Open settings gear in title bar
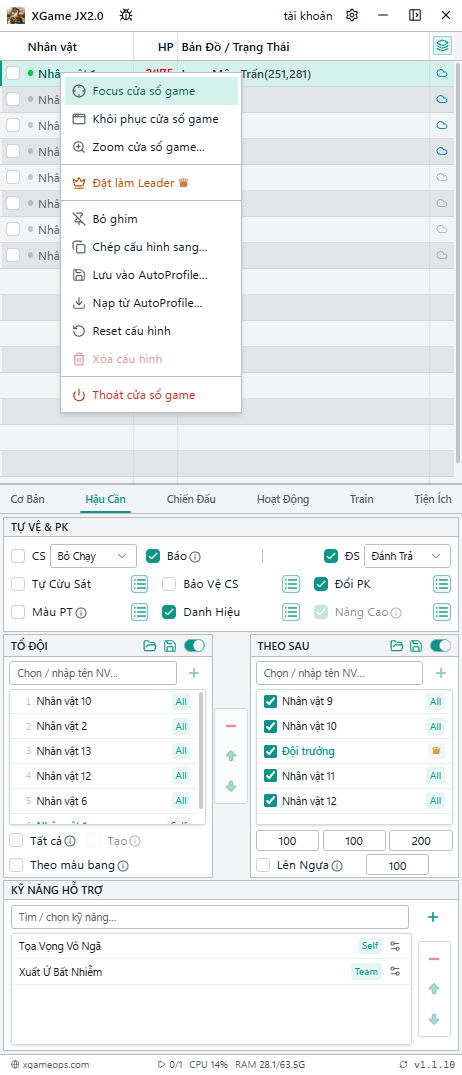The image size is (462, 1075). point(352,15)
